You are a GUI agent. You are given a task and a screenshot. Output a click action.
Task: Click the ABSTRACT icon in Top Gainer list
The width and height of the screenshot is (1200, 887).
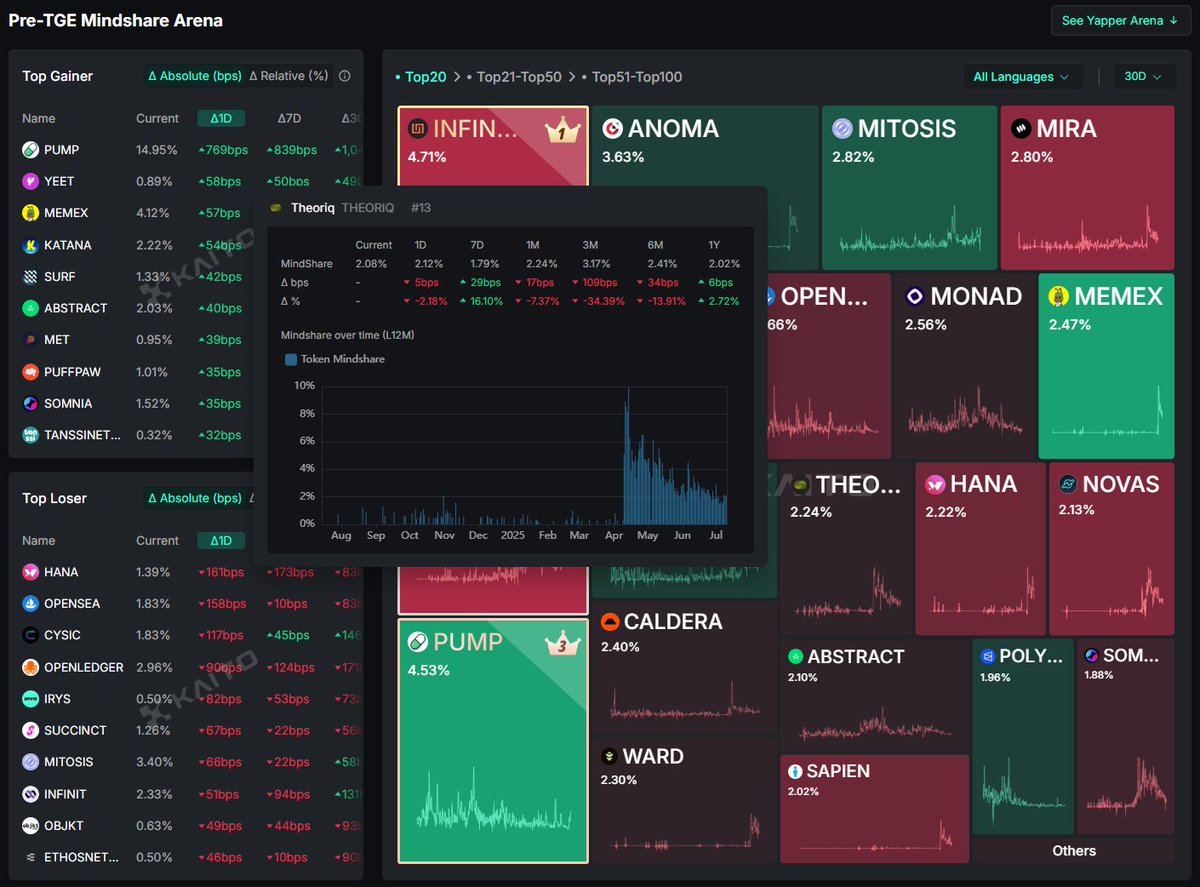[31, 308]
